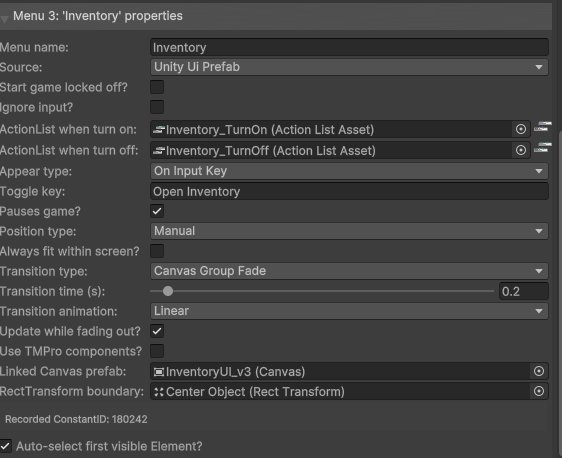Enable 'Start game locked off?' checkbox
The image size is (562, 458).
[x=157, y=87]
